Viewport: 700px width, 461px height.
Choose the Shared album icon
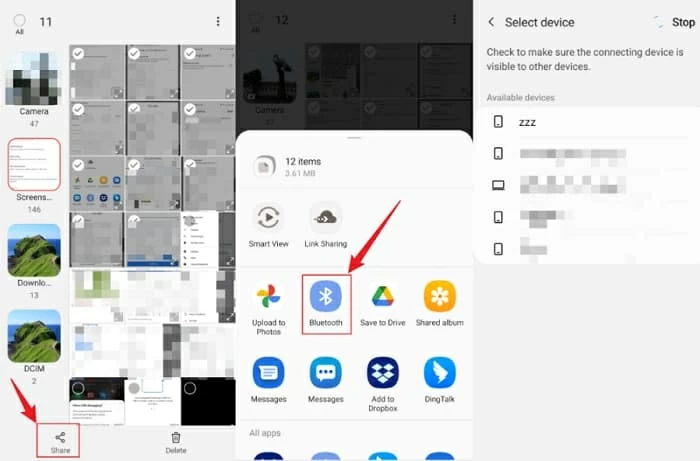[x=440, y=297]
